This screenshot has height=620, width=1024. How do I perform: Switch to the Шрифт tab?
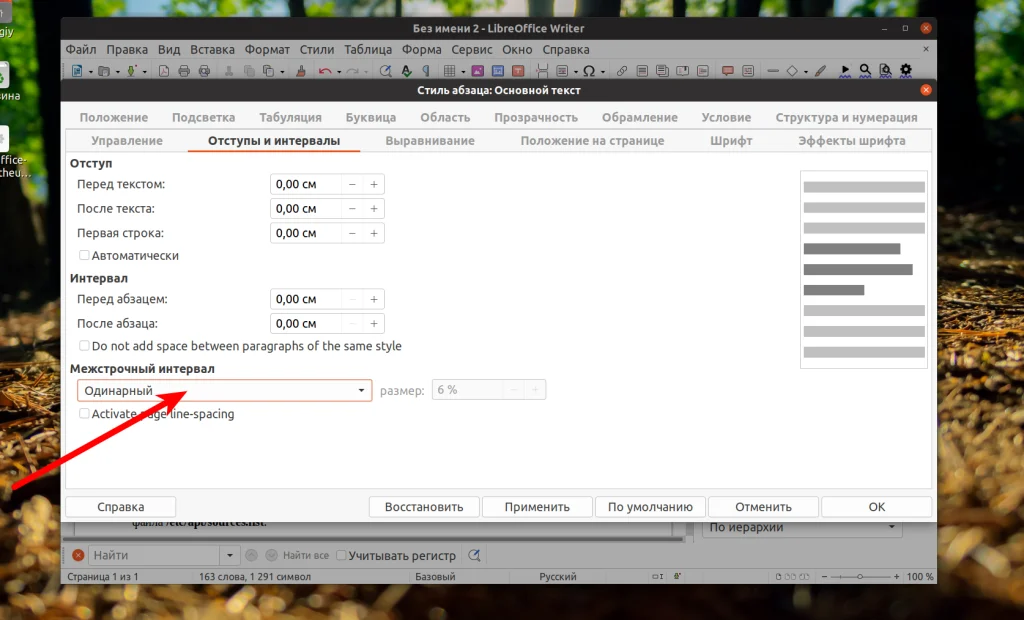pos(731,140)
